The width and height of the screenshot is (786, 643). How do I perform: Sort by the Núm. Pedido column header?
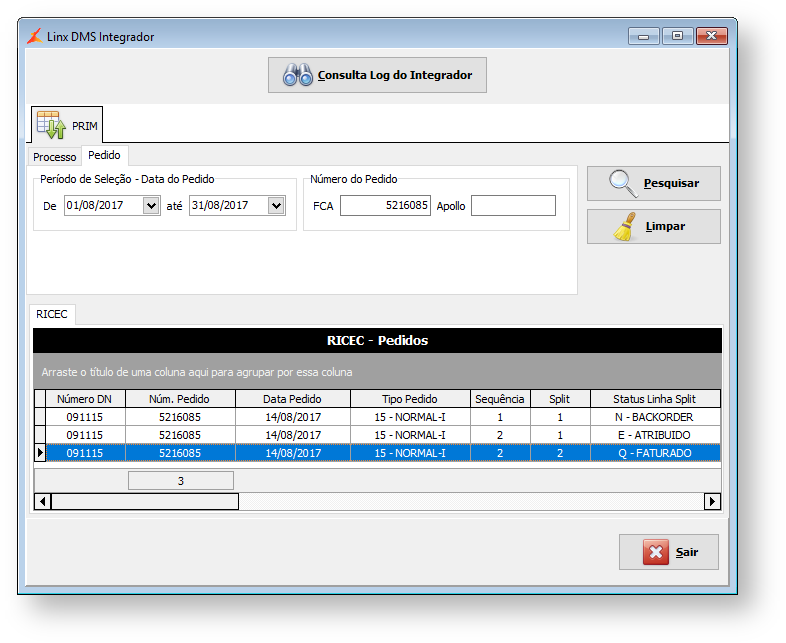[180, 399]
